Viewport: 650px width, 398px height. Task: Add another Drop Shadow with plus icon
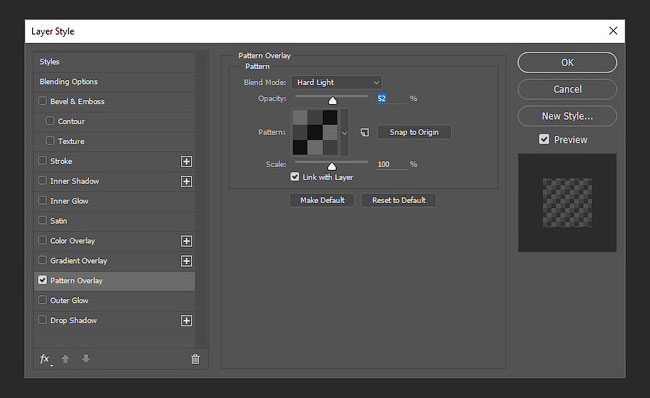click(187, 321)
